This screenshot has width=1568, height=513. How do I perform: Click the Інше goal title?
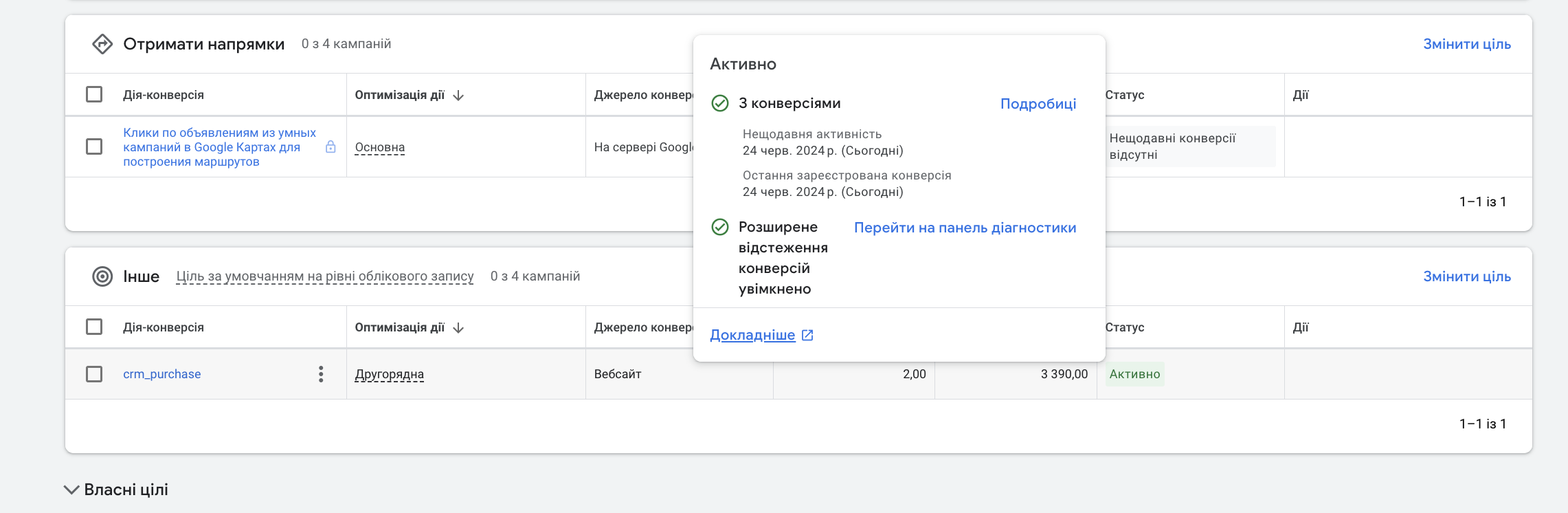pos(142,276)
